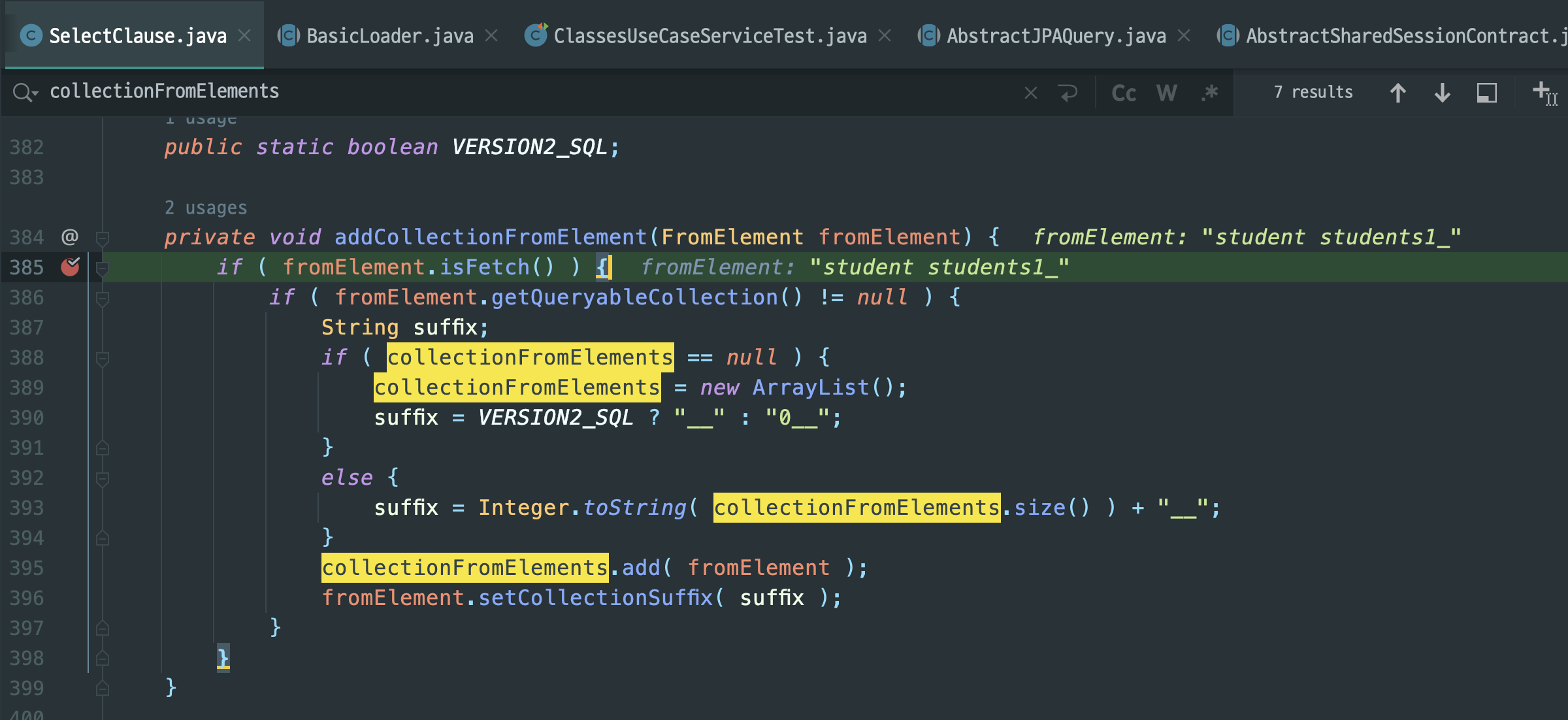Screen dimensions: 1568x720
Task: Click the new line icon in search field
Action: pos(1068,93)
